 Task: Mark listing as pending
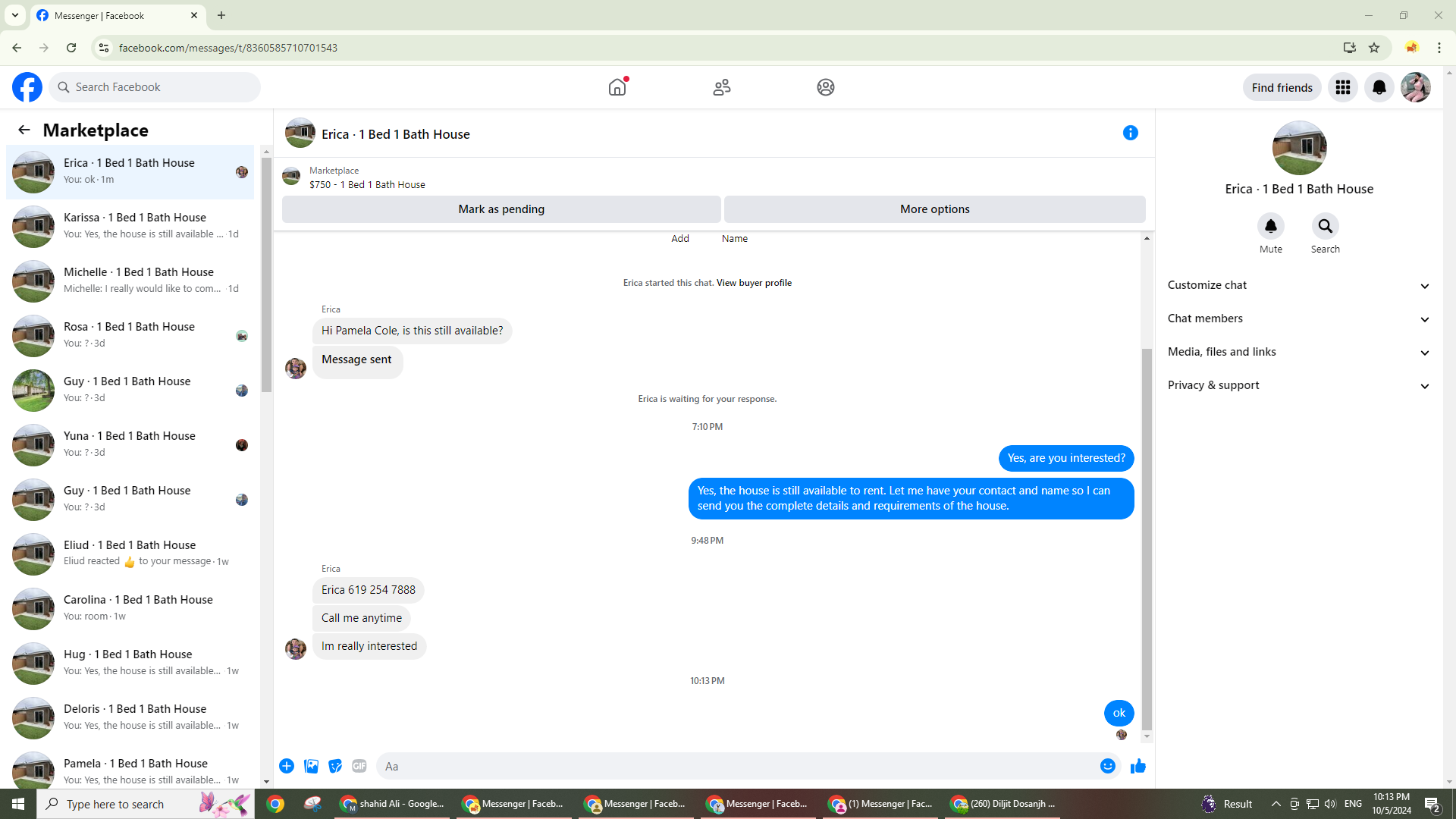point(500,210)
